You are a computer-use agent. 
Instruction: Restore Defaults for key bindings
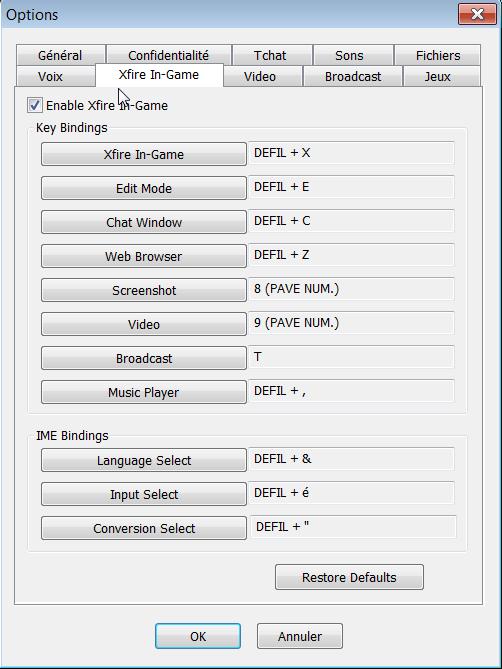coord(349,577)
